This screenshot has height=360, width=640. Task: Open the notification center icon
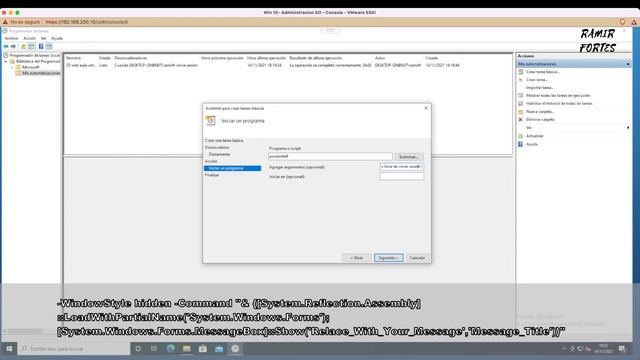(622, 349)
